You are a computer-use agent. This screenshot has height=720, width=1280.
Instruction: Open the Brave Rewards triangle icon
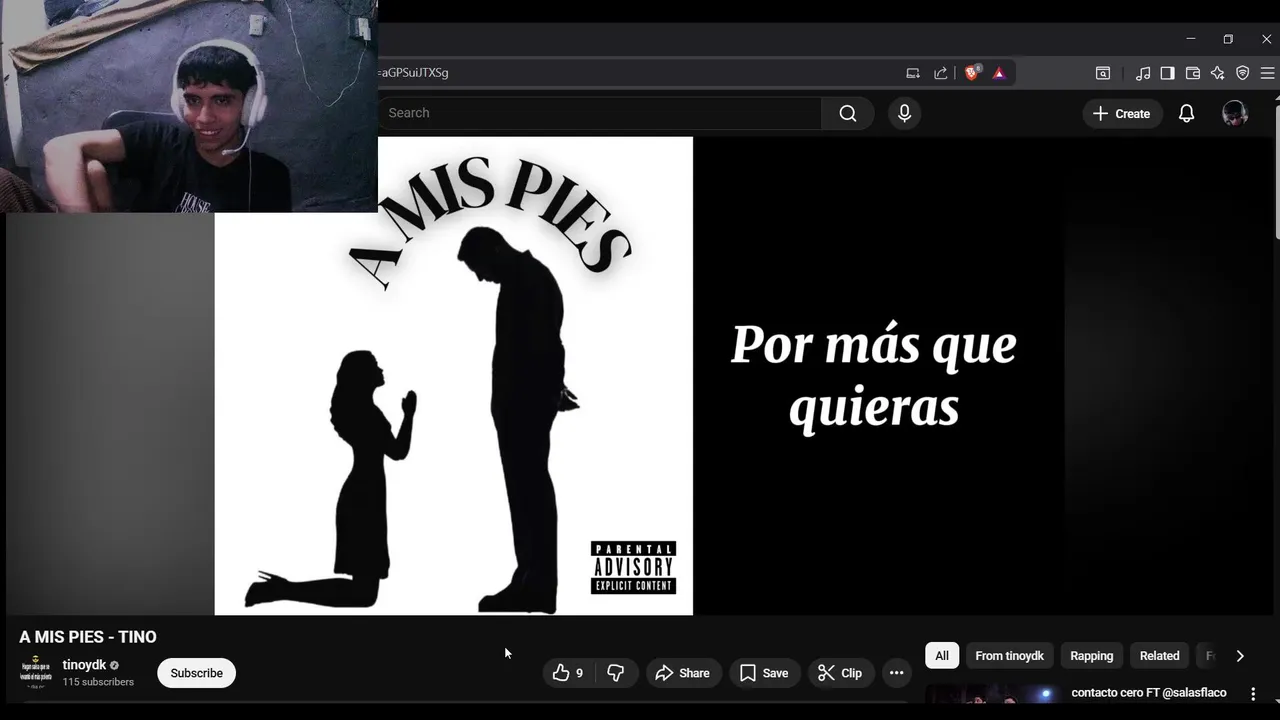(x=999, y=73)
